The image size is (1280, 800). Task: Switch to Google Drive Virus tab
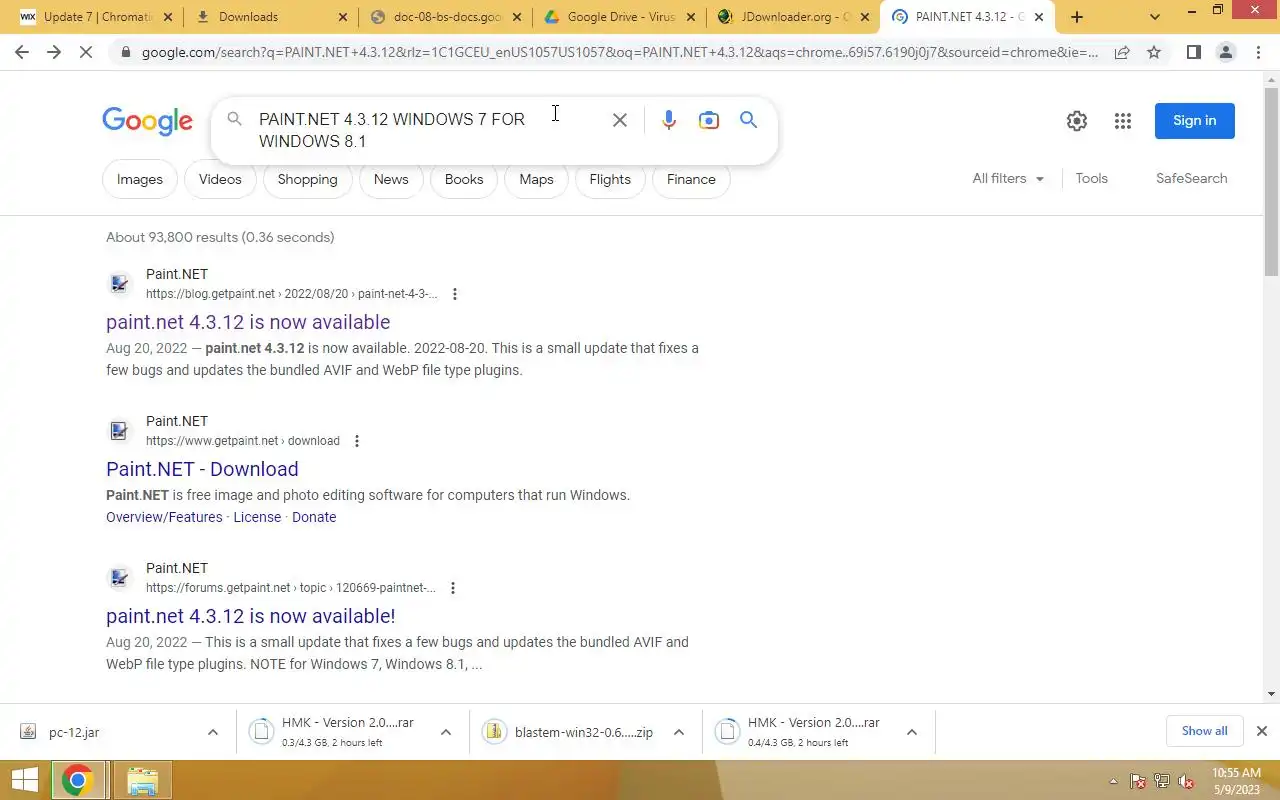(620, 17)
